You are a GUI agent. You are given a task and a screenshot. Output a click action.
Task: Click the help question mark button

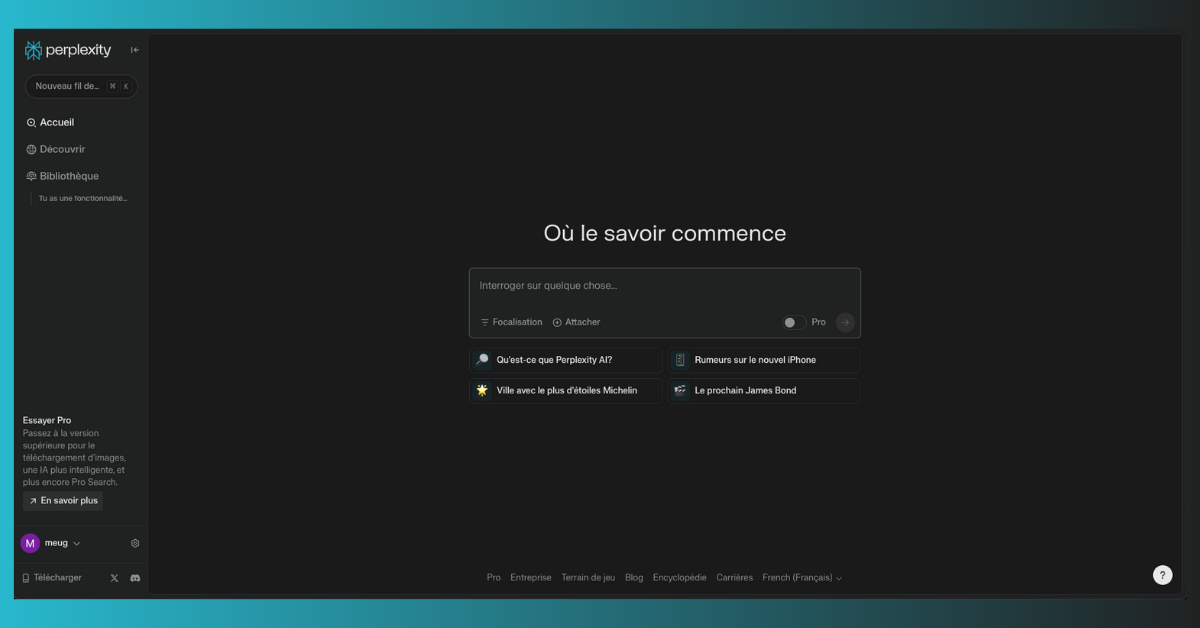[x=1162, y=575]
